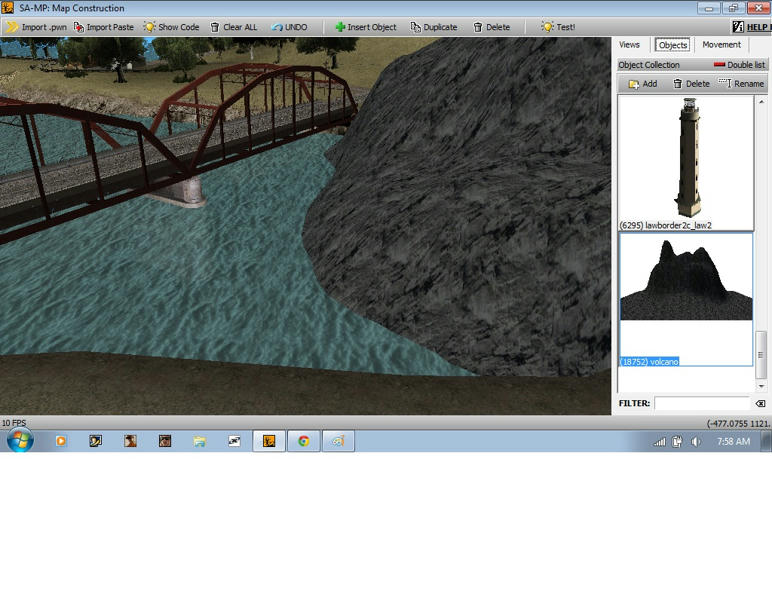Switch to the Views tab
Image resolution: width=772 pixels, height=600 pixels.
[x=629, y=45]
